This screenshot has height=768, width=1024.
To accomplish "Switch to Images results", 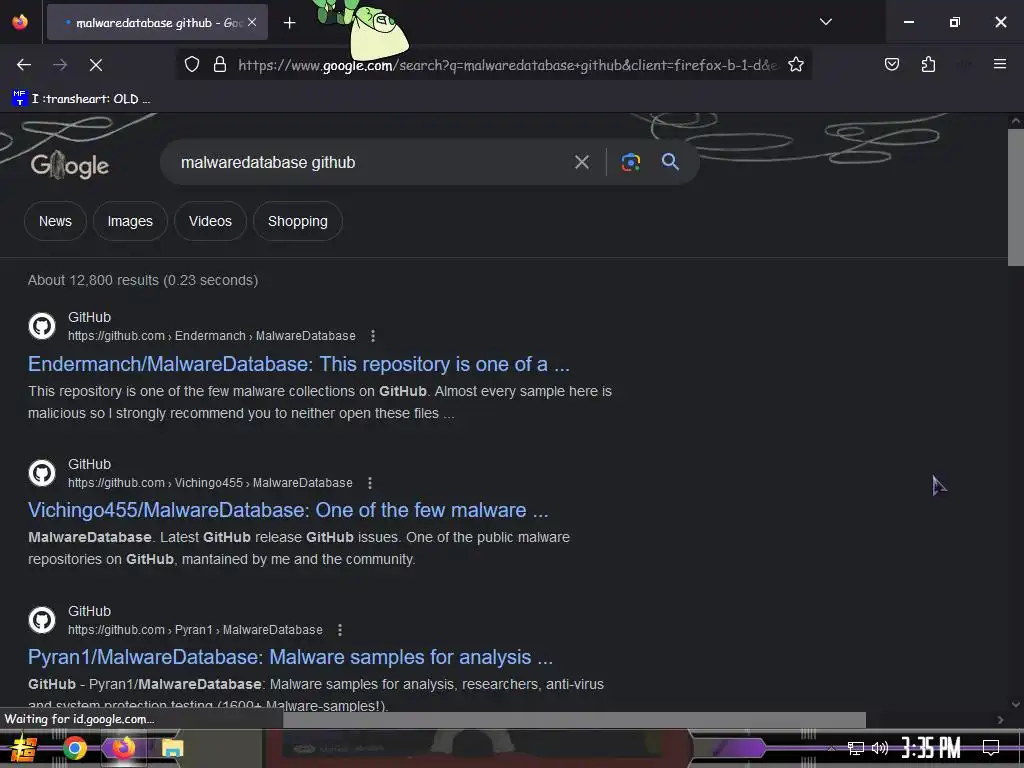I will [130, 221].
